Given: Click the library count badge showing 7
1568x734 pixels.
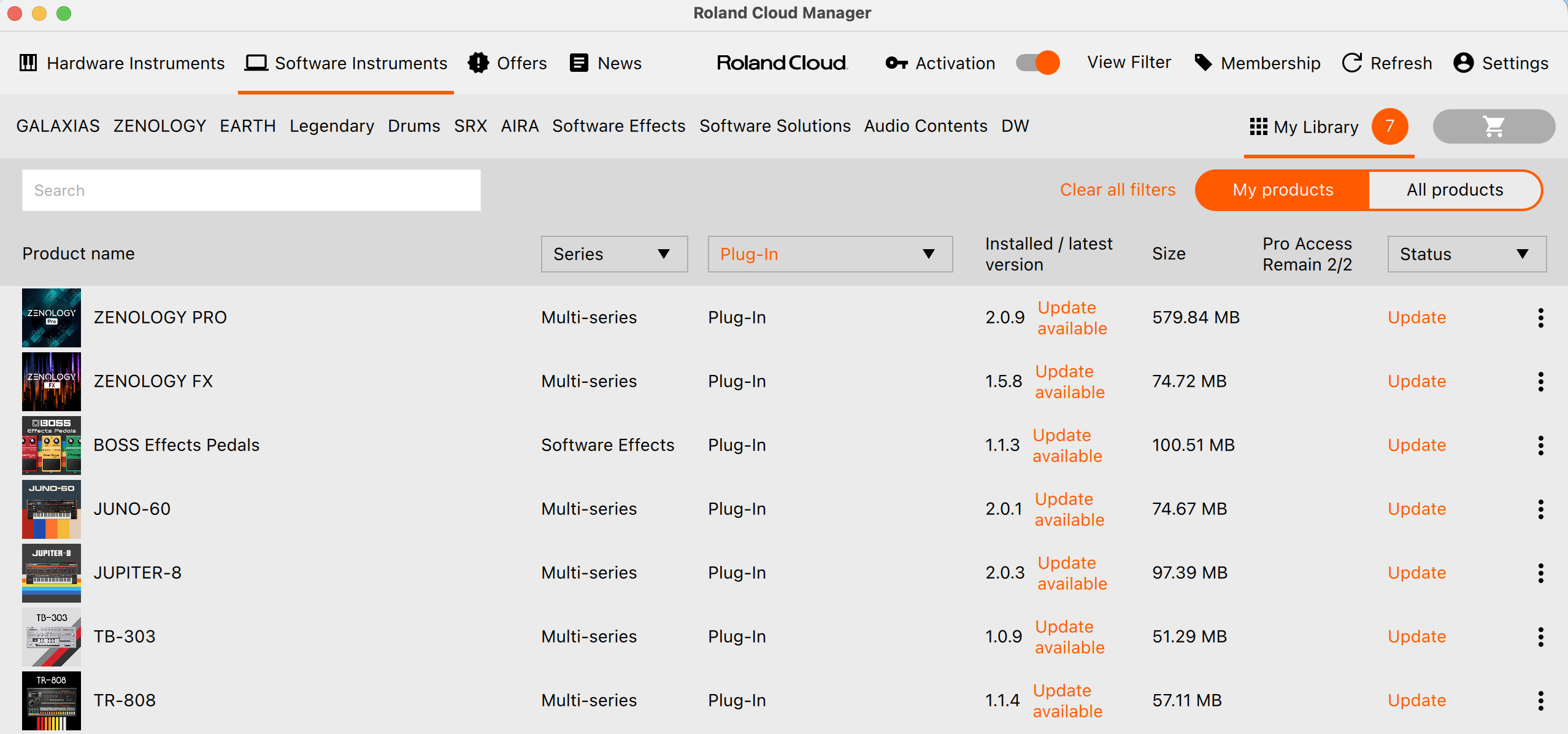Looking at the screenshot, I should (1389, 126).
